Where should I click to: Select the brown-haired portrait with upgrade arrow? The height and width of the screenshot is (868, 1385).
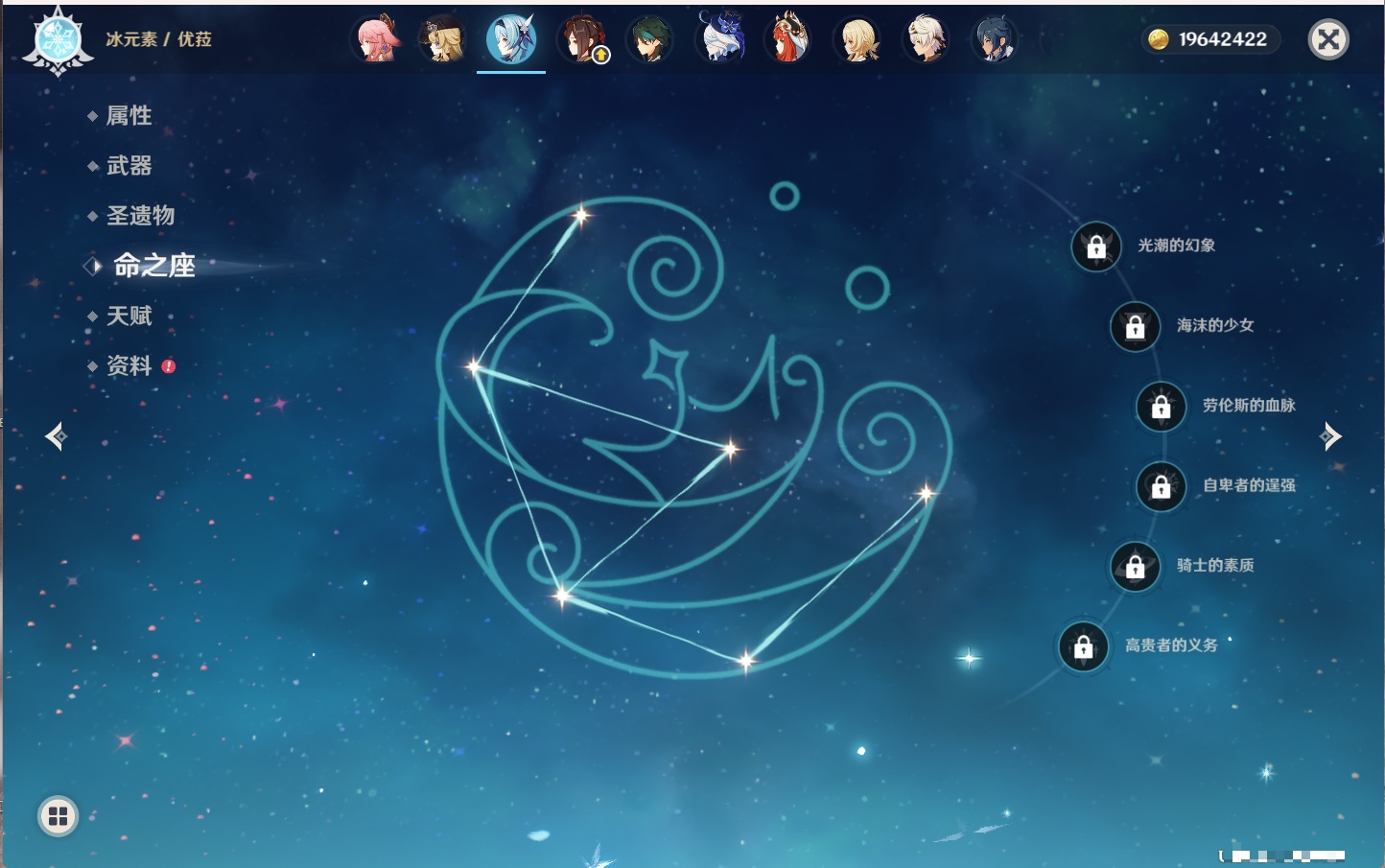pyautogui.click(x=583, y=39)
